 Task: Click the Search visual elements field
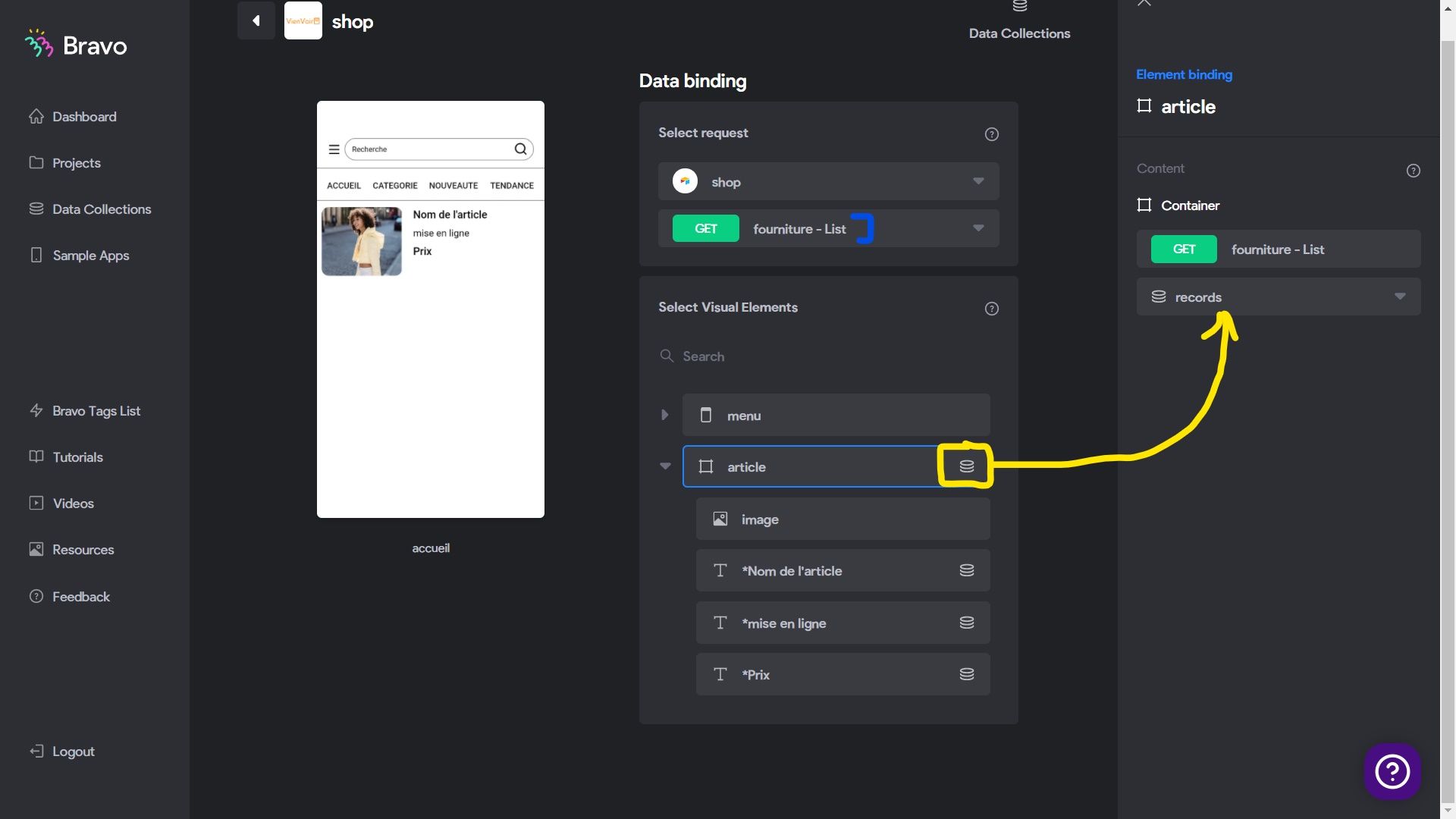point(828,356)
